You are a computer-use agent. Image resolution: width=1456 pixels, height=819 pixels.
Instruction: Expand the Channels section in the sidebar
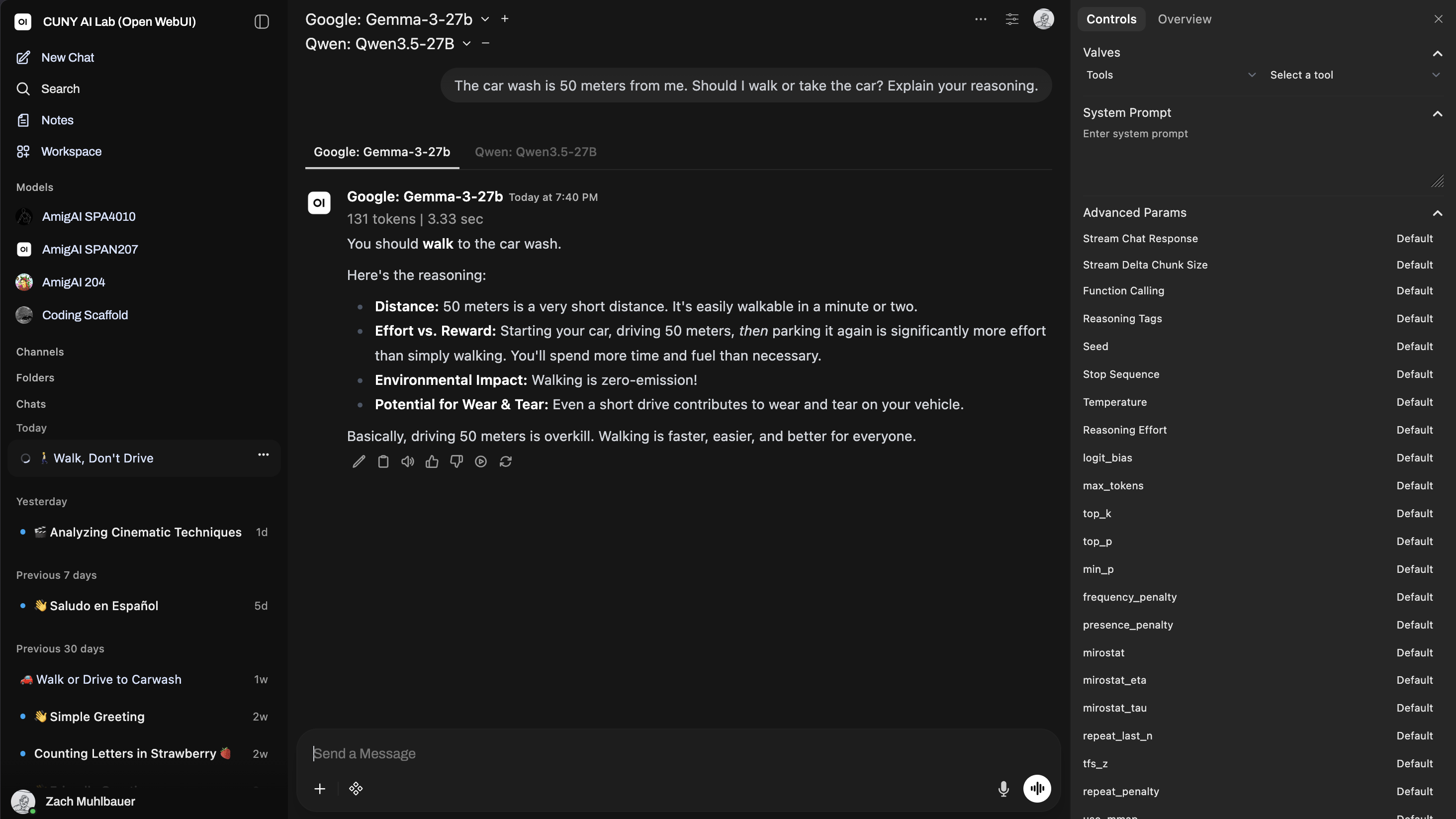[40, 352]
